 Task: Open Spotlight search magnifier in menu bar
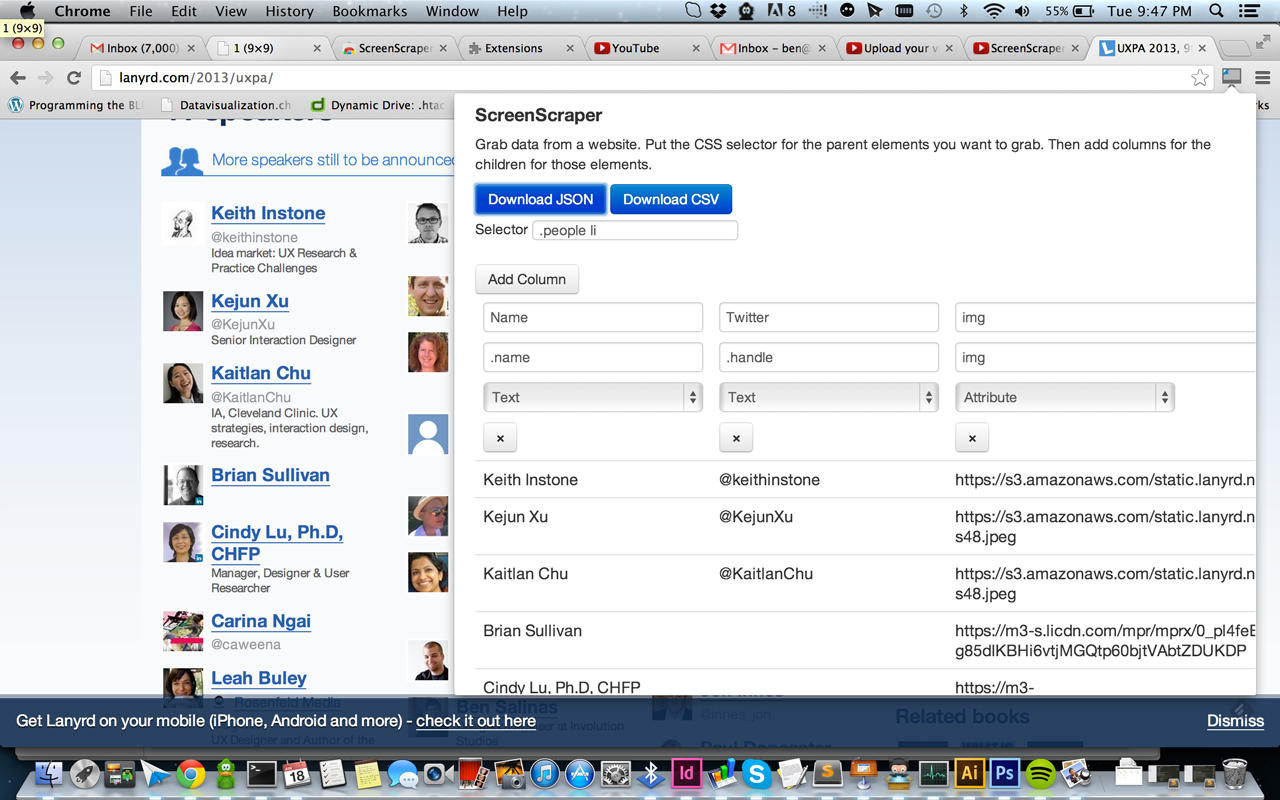click(1216, 11)
